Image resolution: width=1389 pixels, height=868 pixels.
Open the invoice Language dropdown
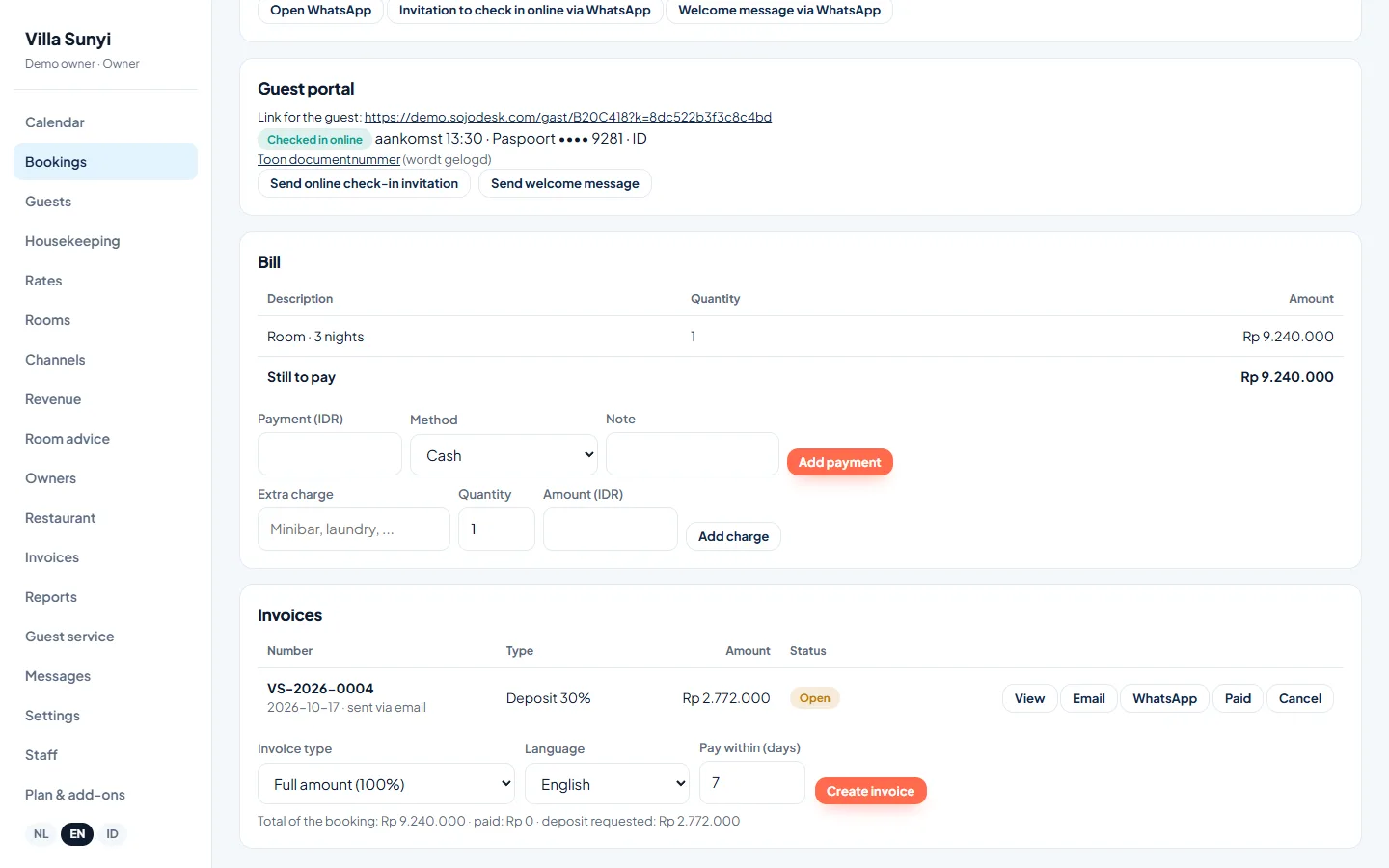point(608,784)
